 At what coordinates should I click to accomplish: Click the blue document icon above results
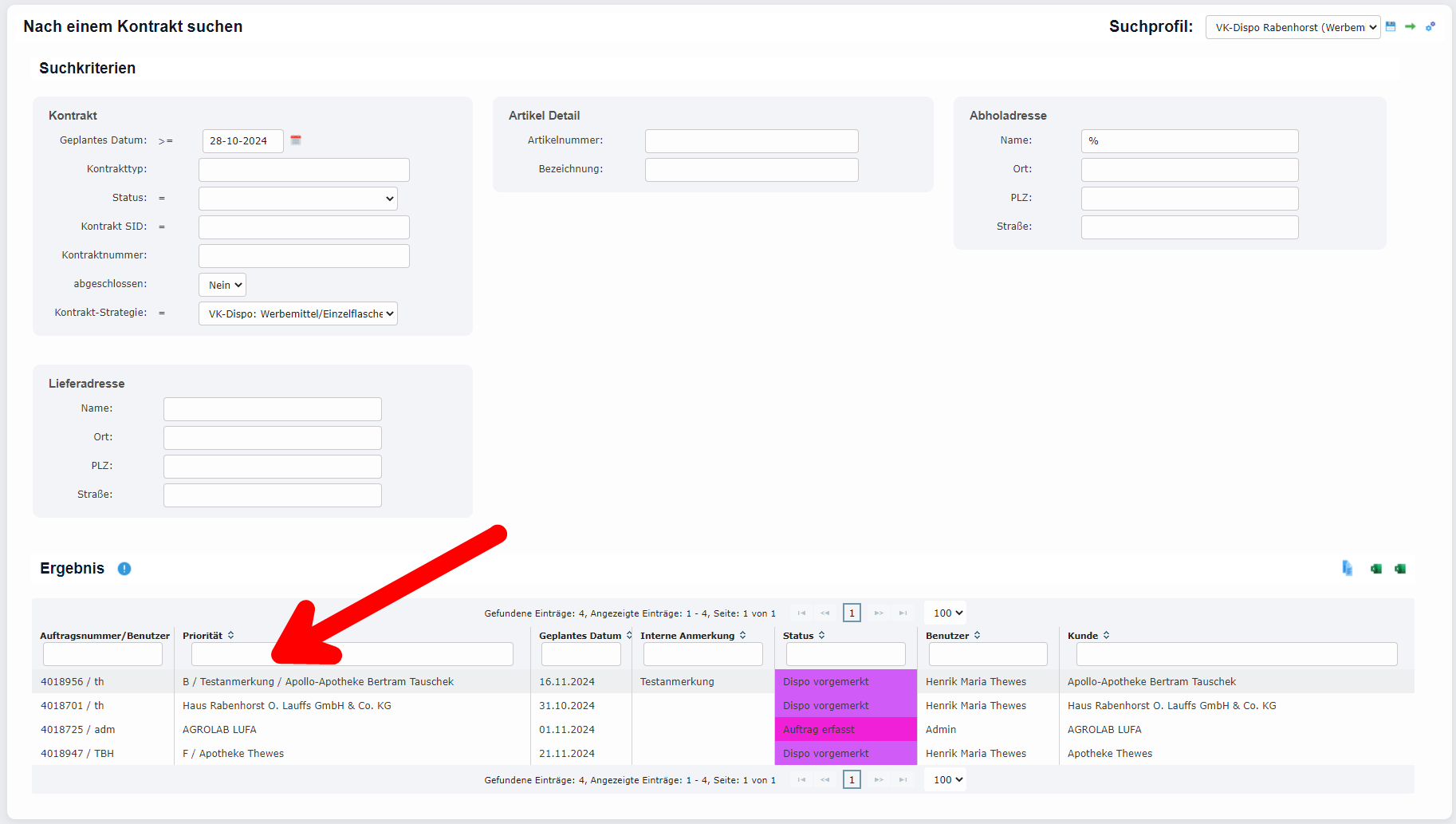tap(1347, 568)
